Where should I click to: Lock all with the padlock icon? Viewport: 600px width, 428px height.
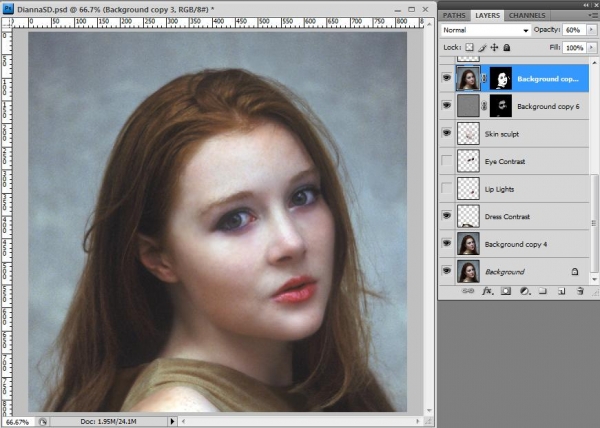click(x=507, y=47)
